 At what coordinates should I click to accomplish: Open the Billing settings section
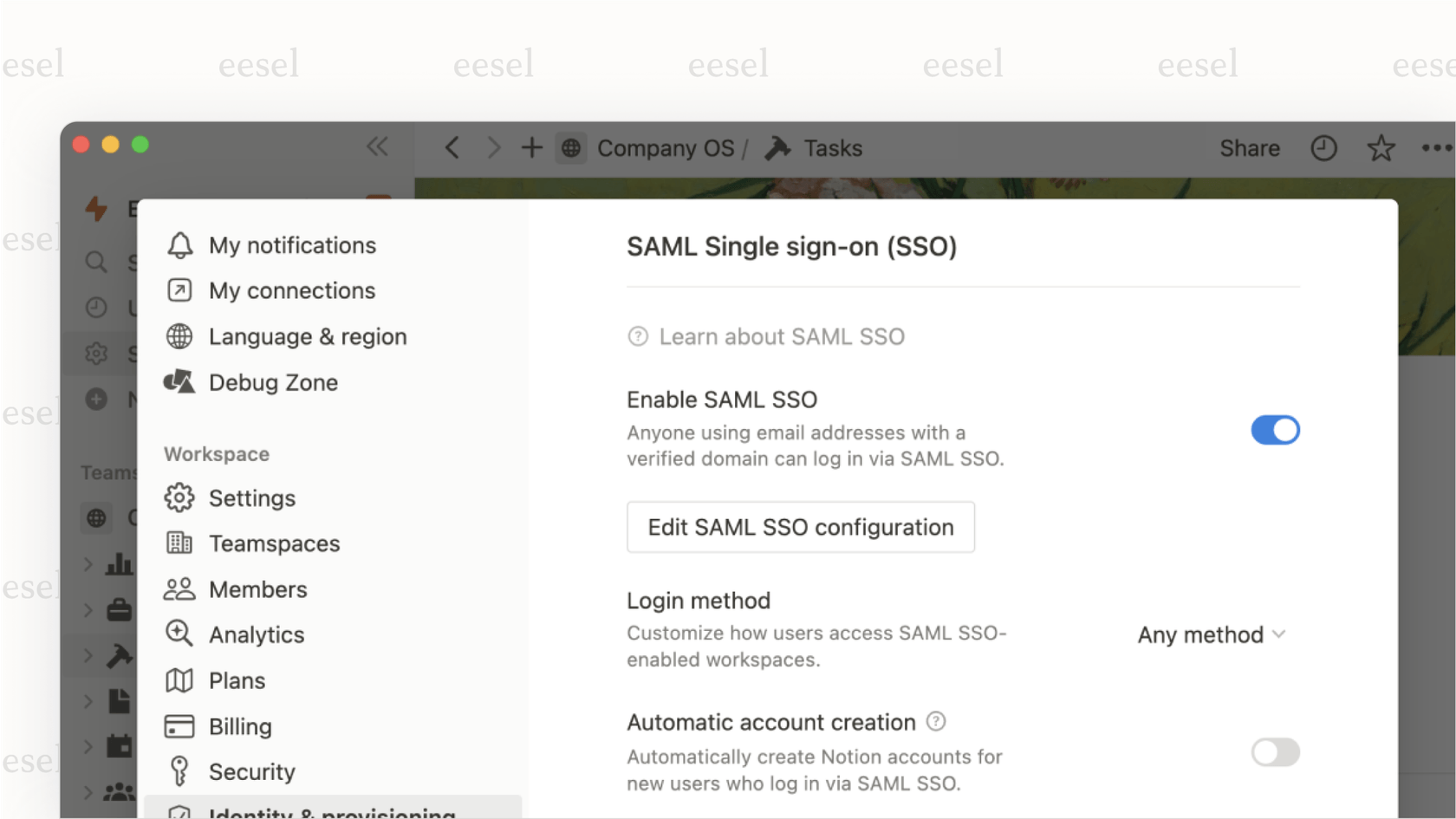(x=240, y=726)
